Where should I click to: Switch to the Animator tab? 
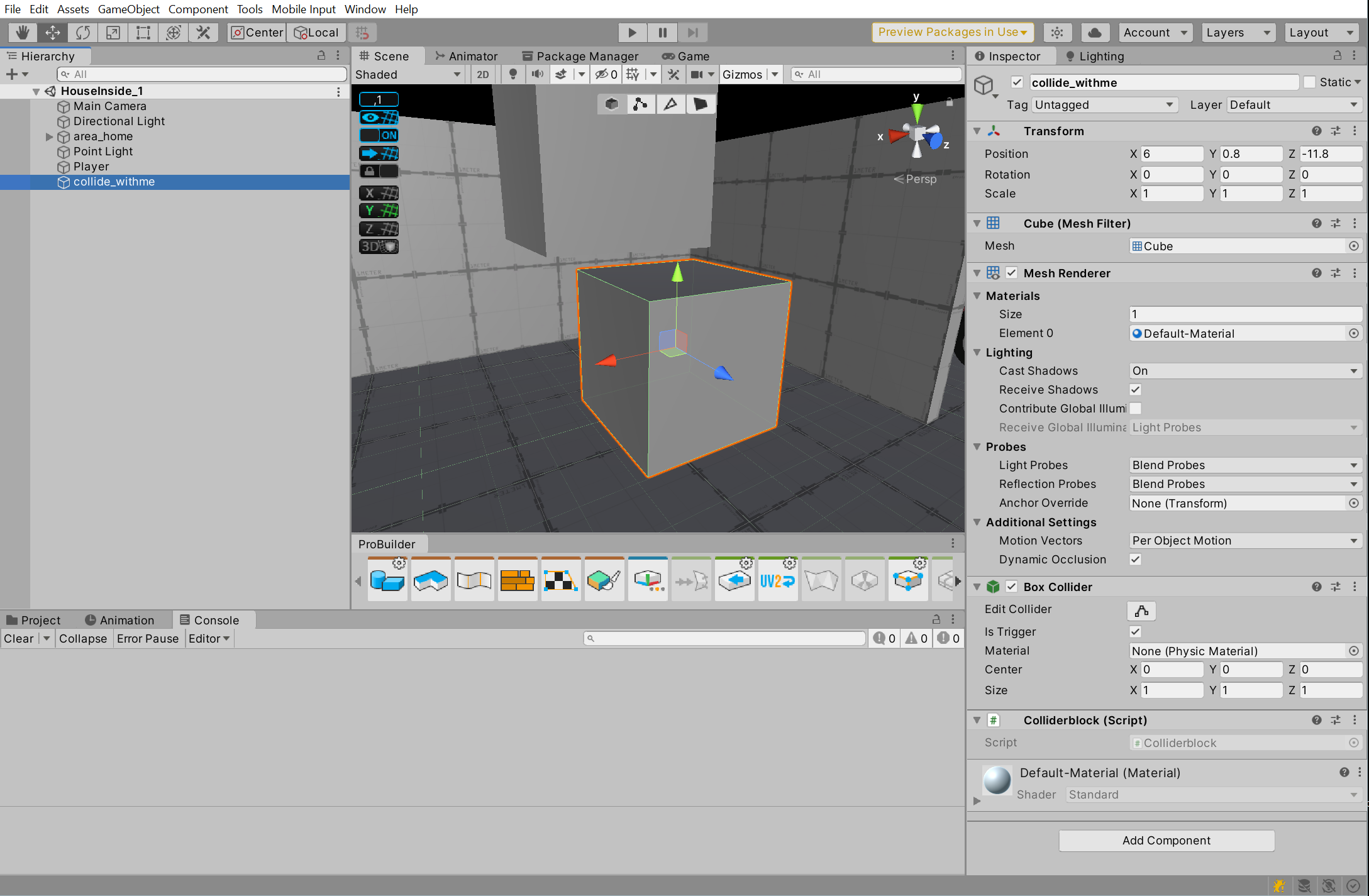click(x=466, y=57)
